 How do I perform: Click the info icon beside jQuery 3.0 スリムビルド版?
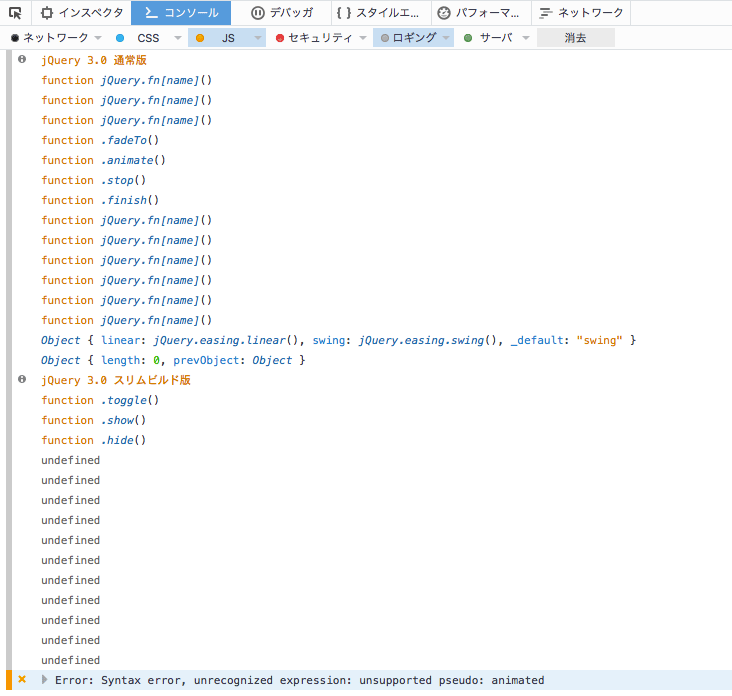tap(22, 379)
